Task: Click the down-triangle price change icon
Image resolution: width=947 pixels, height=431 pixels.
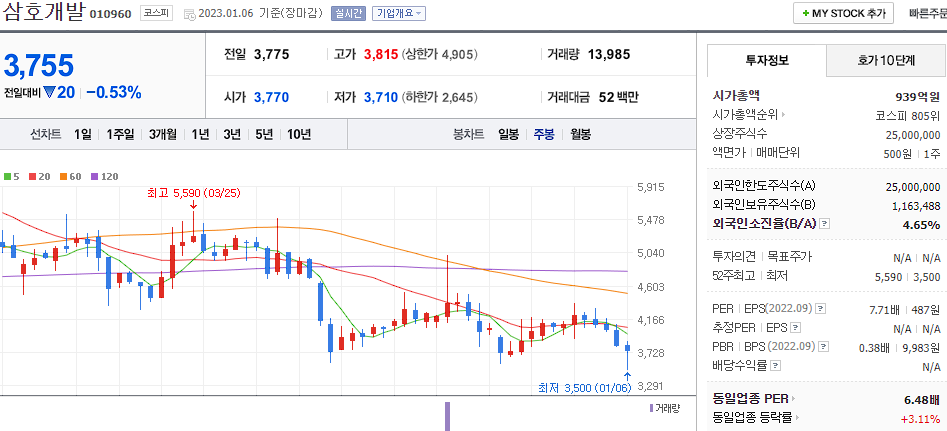Action: point(50,92)
